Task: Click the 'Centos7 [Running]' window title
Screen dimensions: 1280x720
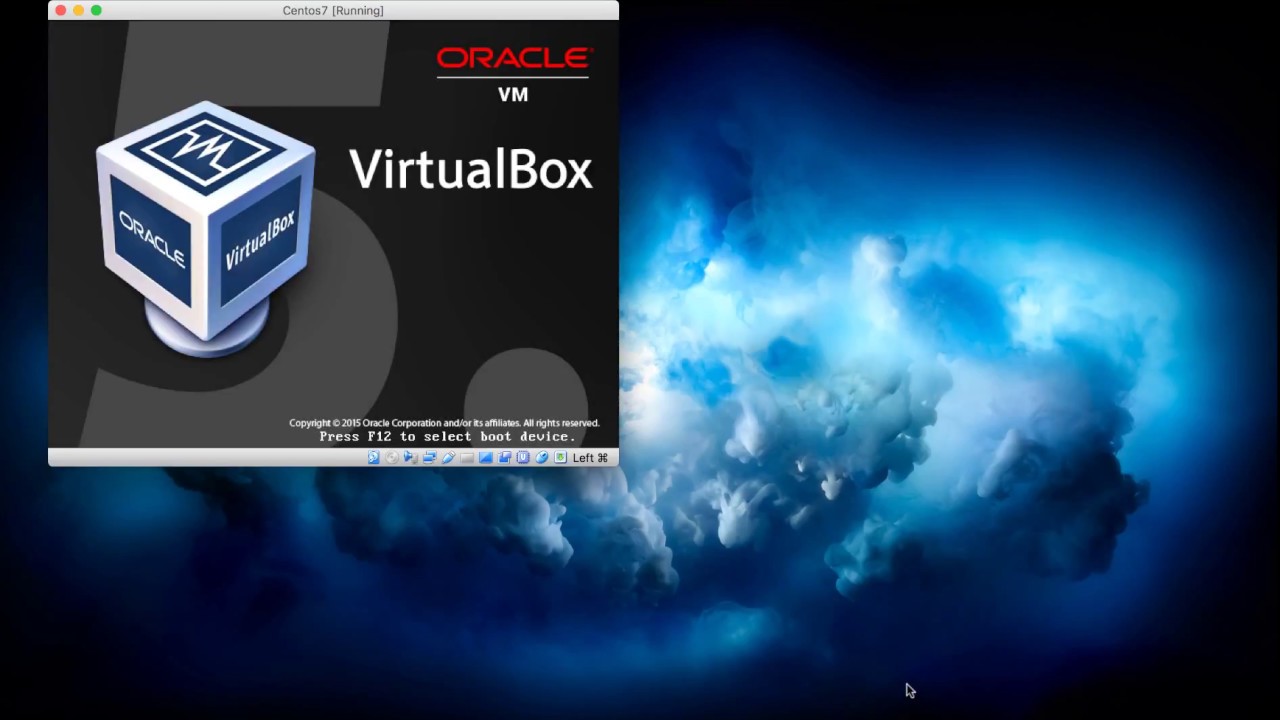Action: pyautogui.click(x=333, y=10)
